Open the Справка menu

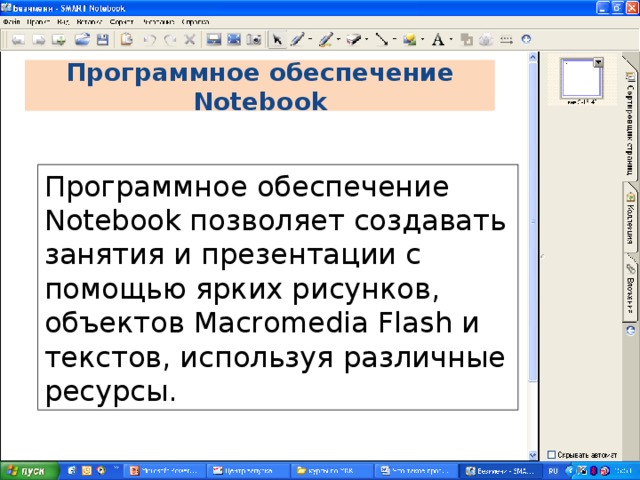point(195,22)
